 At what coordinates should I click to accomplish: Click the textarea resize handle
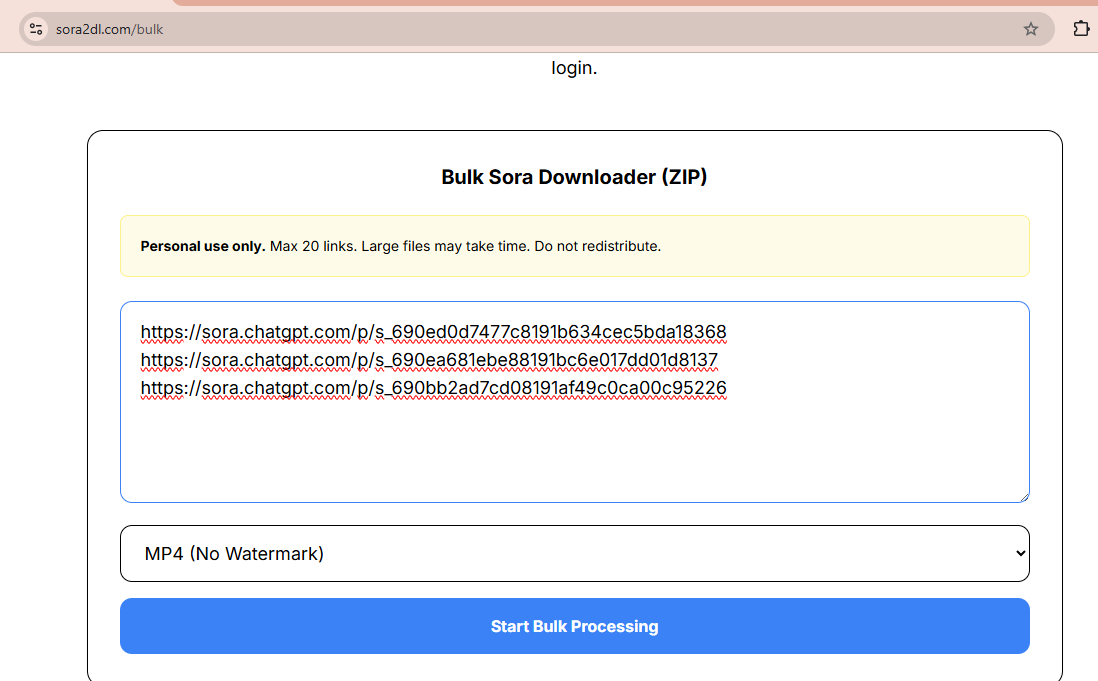(x=1024, y=497)
